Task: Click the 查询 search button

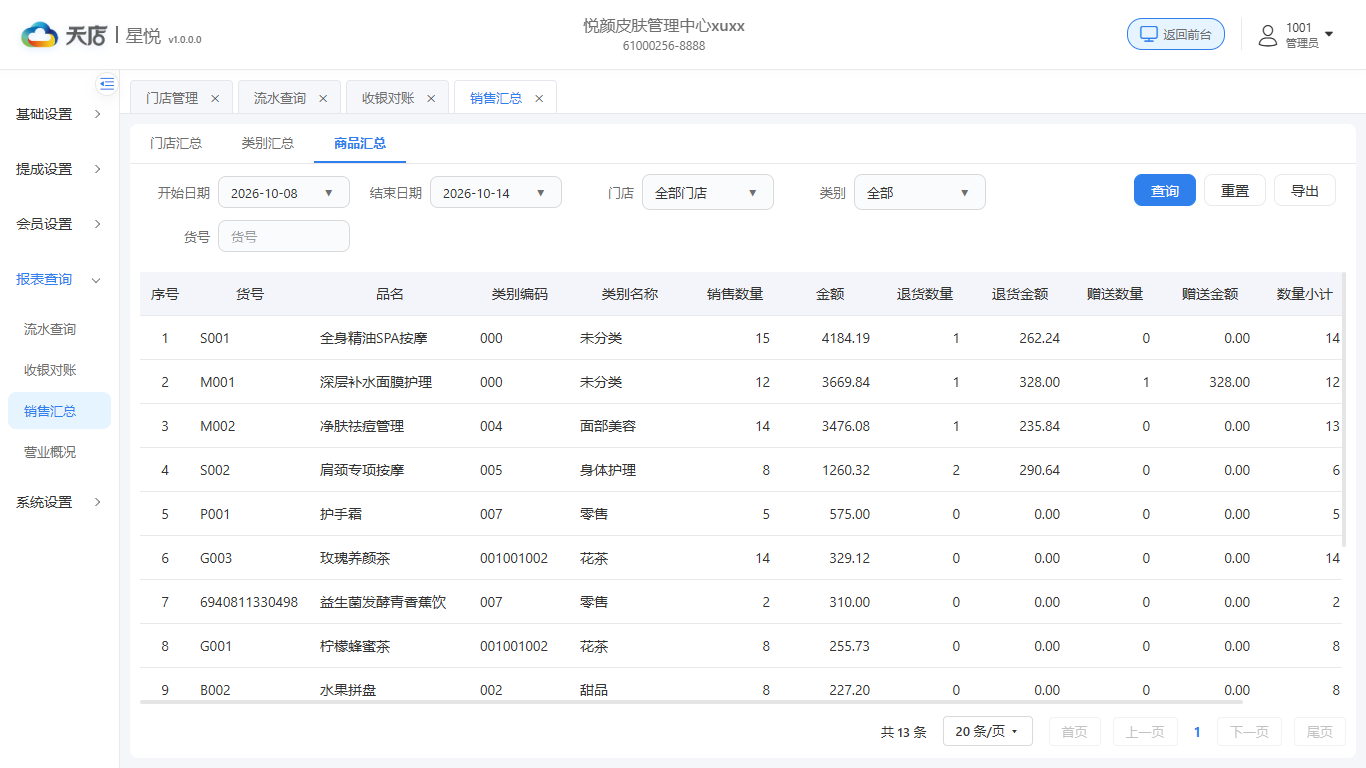Action: point(1165,190)
